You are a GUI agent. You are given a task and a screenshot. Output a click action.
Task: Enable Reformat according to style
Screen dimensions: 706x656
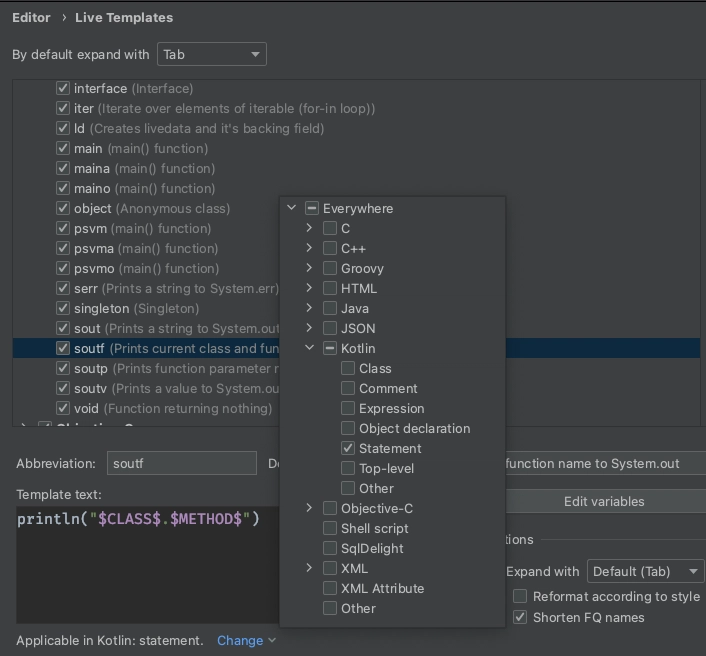[520, 596]
